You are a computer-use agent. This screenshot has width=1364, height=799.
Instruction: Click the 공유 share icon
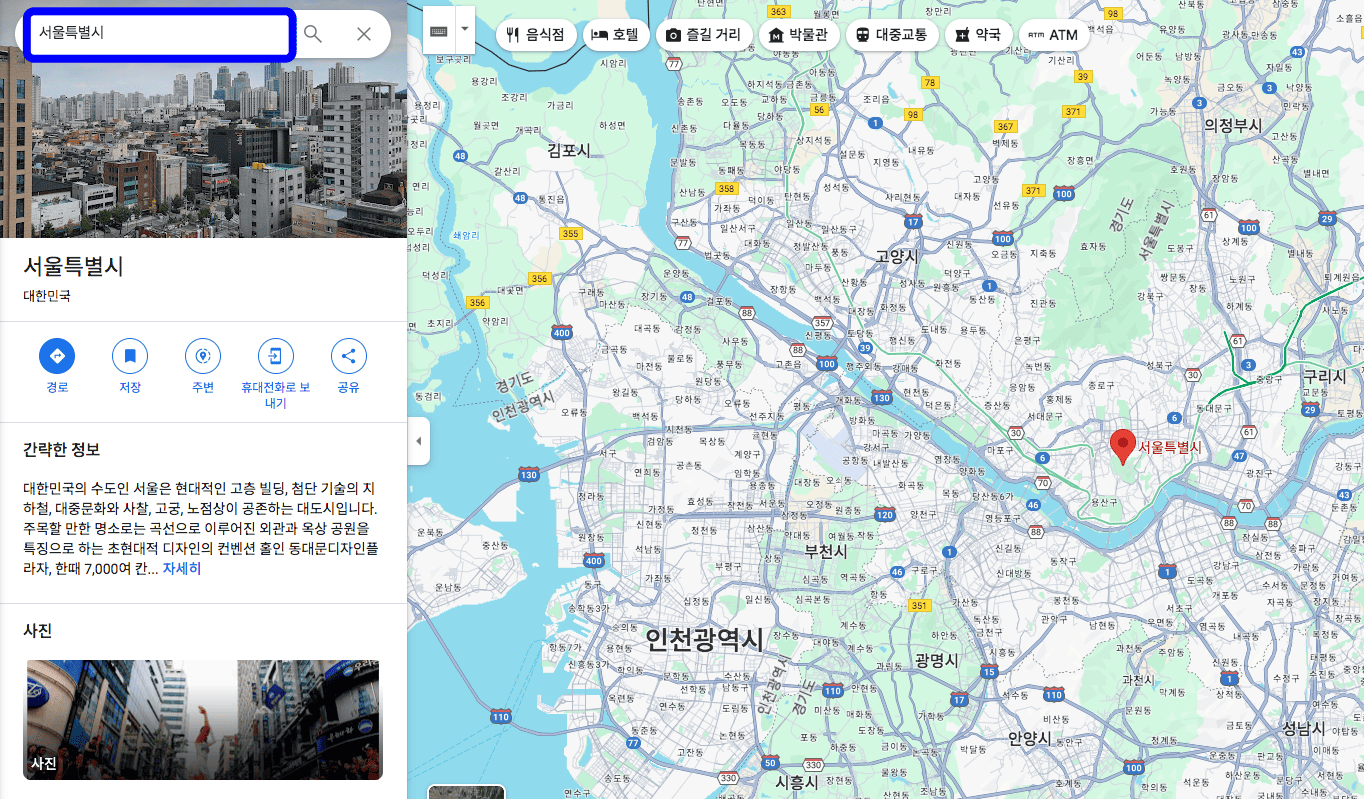click(x=349, y=356)
